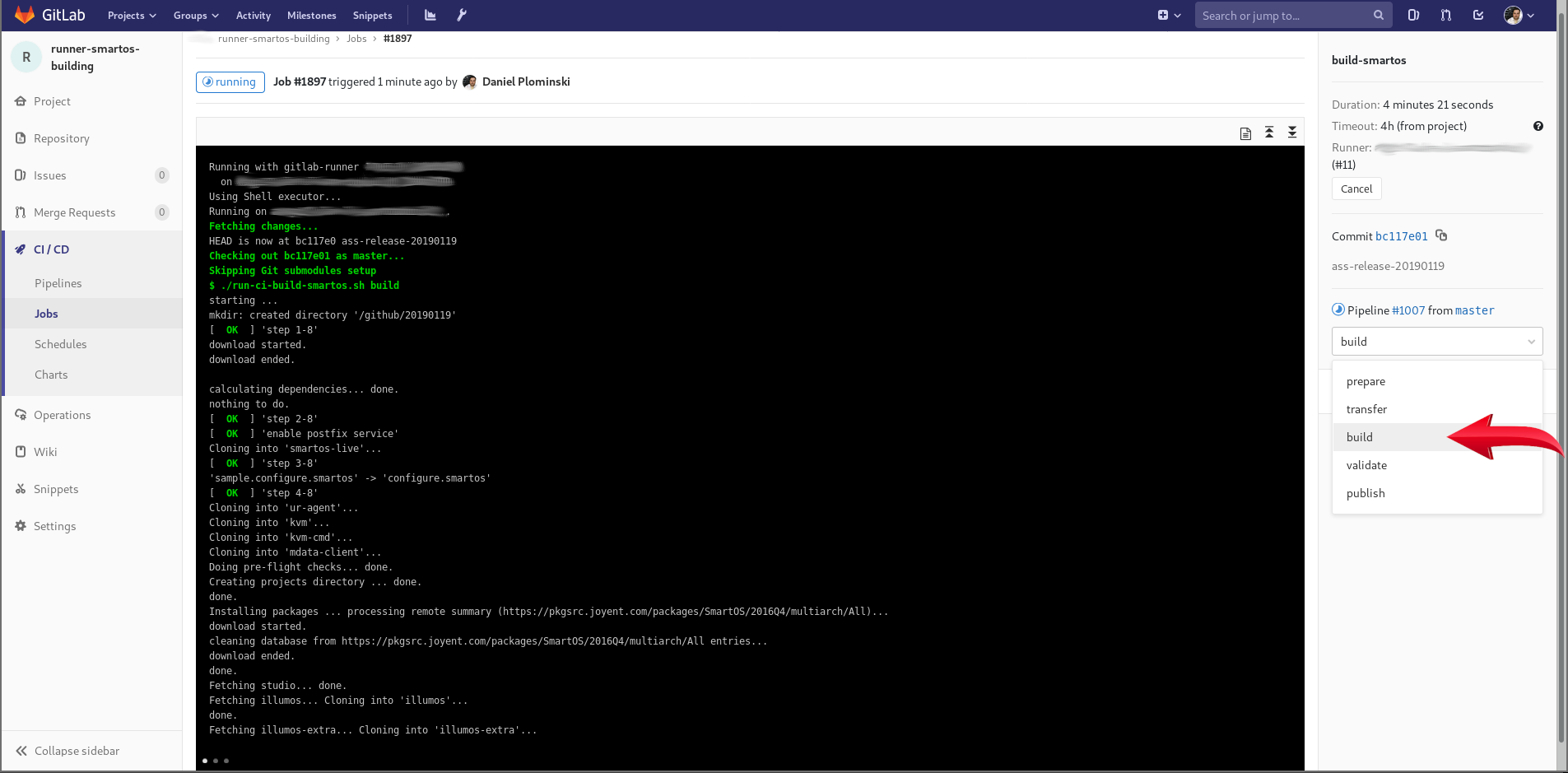Open Daniel Plominski's profile link
1568x773 pixels.
coord(526,81)
